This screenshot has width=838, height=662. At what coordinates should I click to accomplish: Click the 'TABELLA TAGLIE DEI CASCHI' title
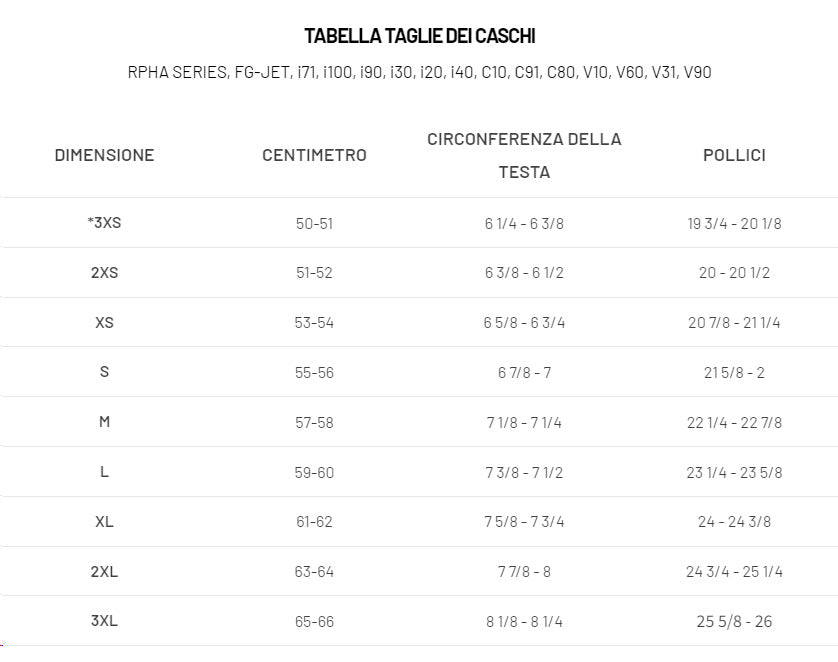point(419,36)
